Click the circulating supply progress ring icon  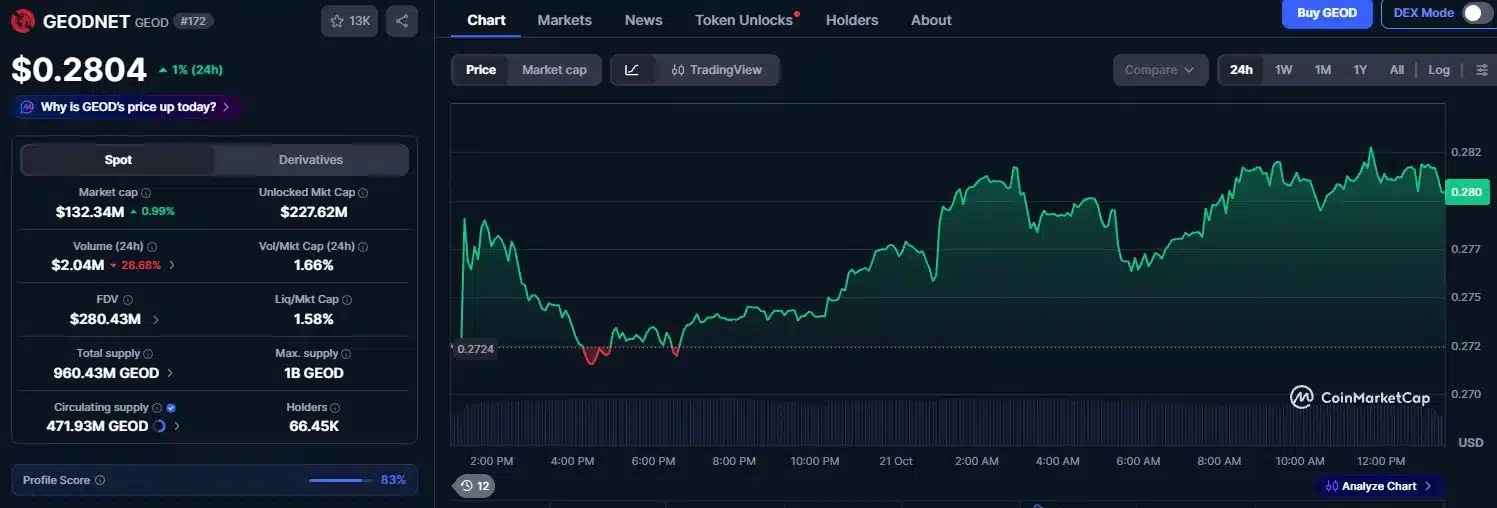(x=160, y=426)
